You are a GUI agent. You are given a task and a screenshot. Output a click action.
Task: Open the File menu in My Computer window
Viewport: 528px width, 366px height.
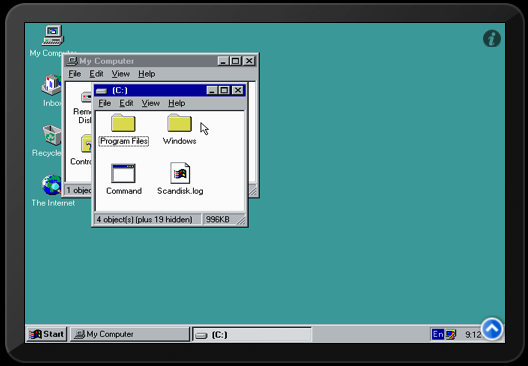click(74, 74)
